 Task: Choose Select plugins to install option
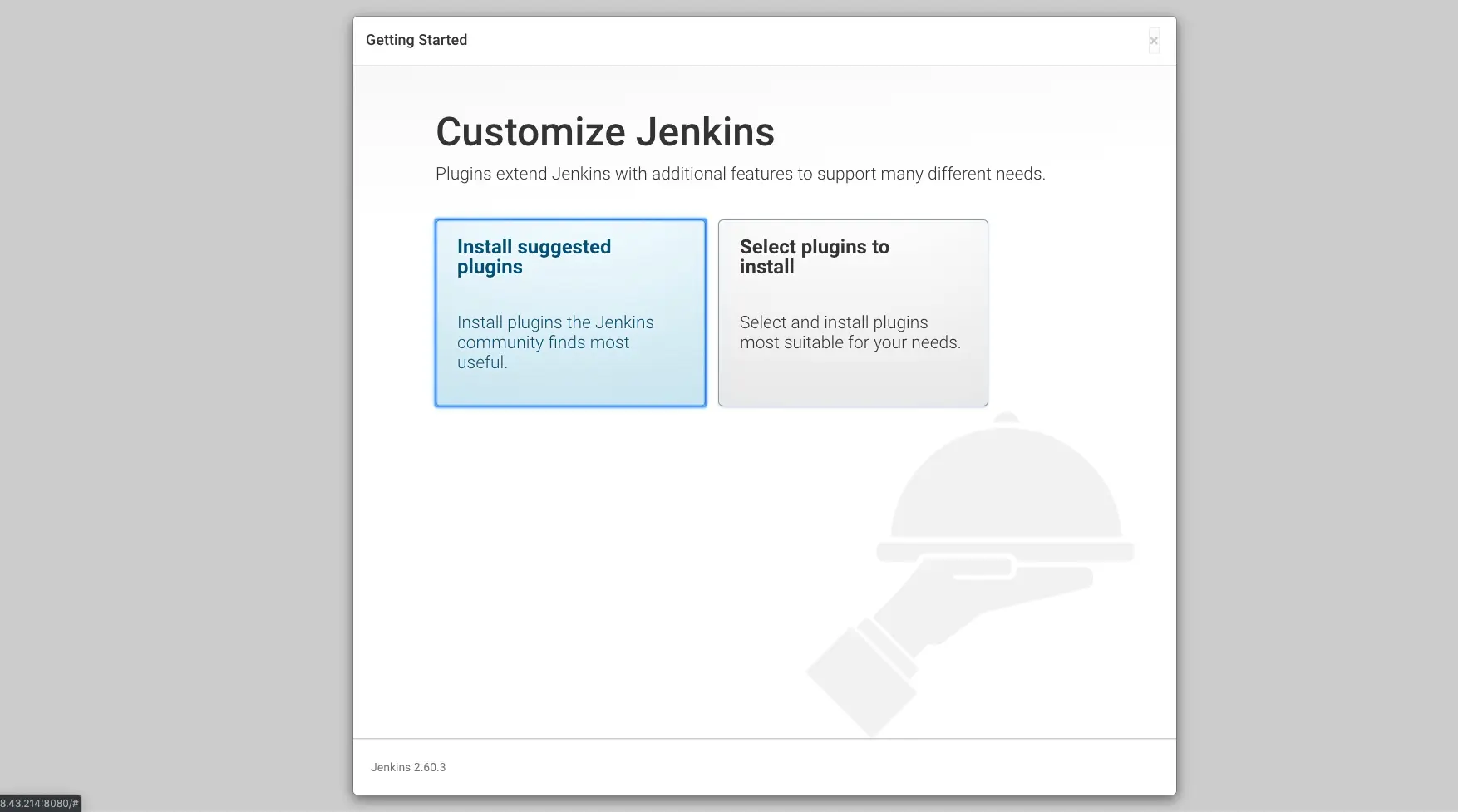click(x=853, y=312)
